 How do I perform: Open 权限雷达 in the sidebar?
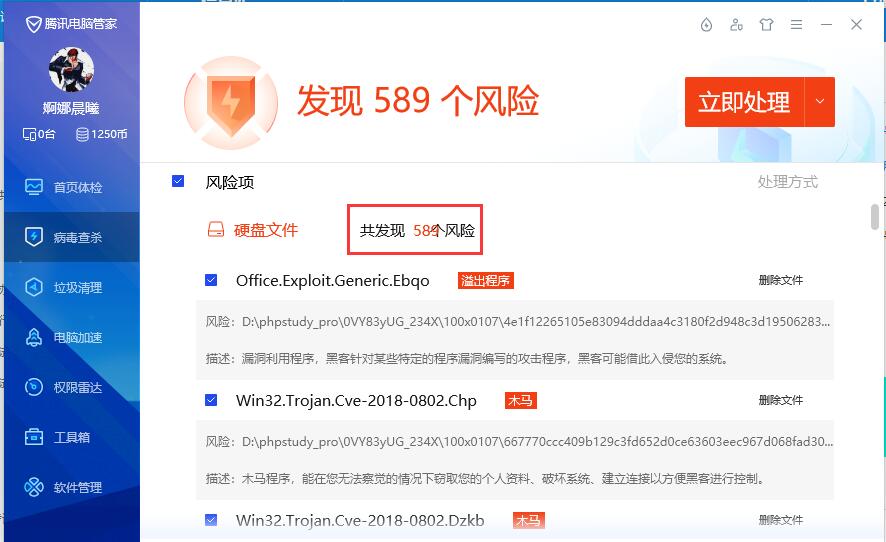pyautogui.click(x=72, y=387)
